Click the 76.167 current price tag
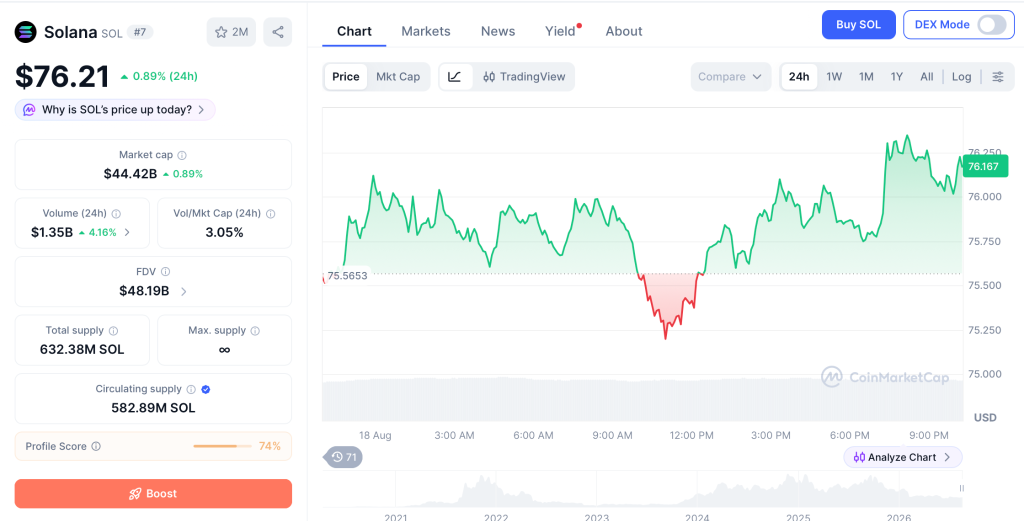Screen dimensions: 1024x521 (x=984, y=166)
